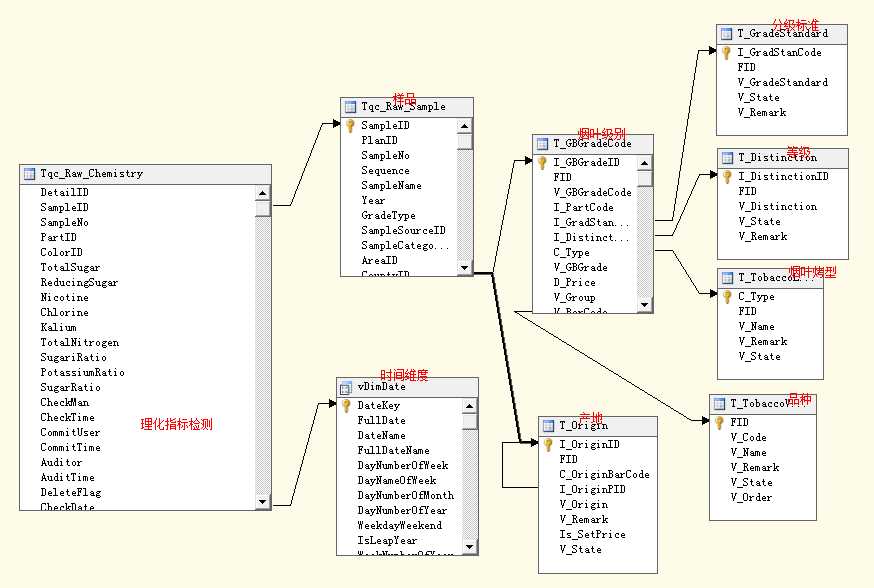Viewport: 874px width, 588px height.
Task: Click primary key icon beside I_GBGradeID
Action: tap(542, 163)
